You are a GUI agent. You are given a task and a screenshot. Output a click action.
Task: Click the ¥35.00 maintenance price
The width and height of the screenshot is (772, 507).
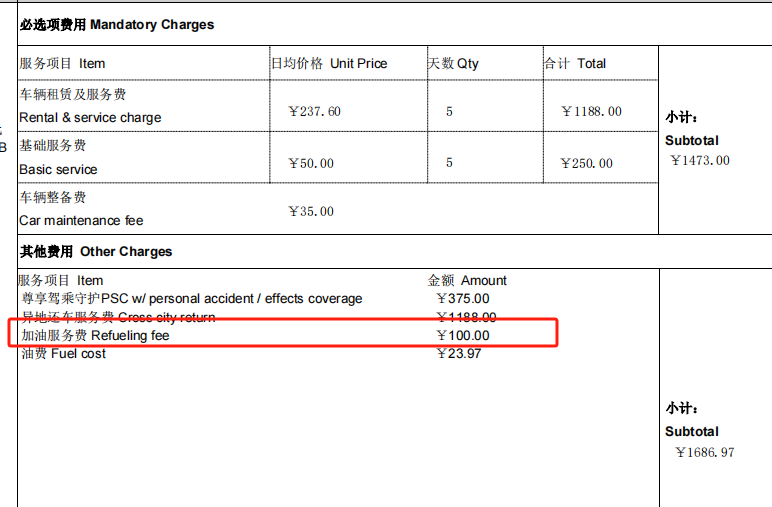click(310, 211)
